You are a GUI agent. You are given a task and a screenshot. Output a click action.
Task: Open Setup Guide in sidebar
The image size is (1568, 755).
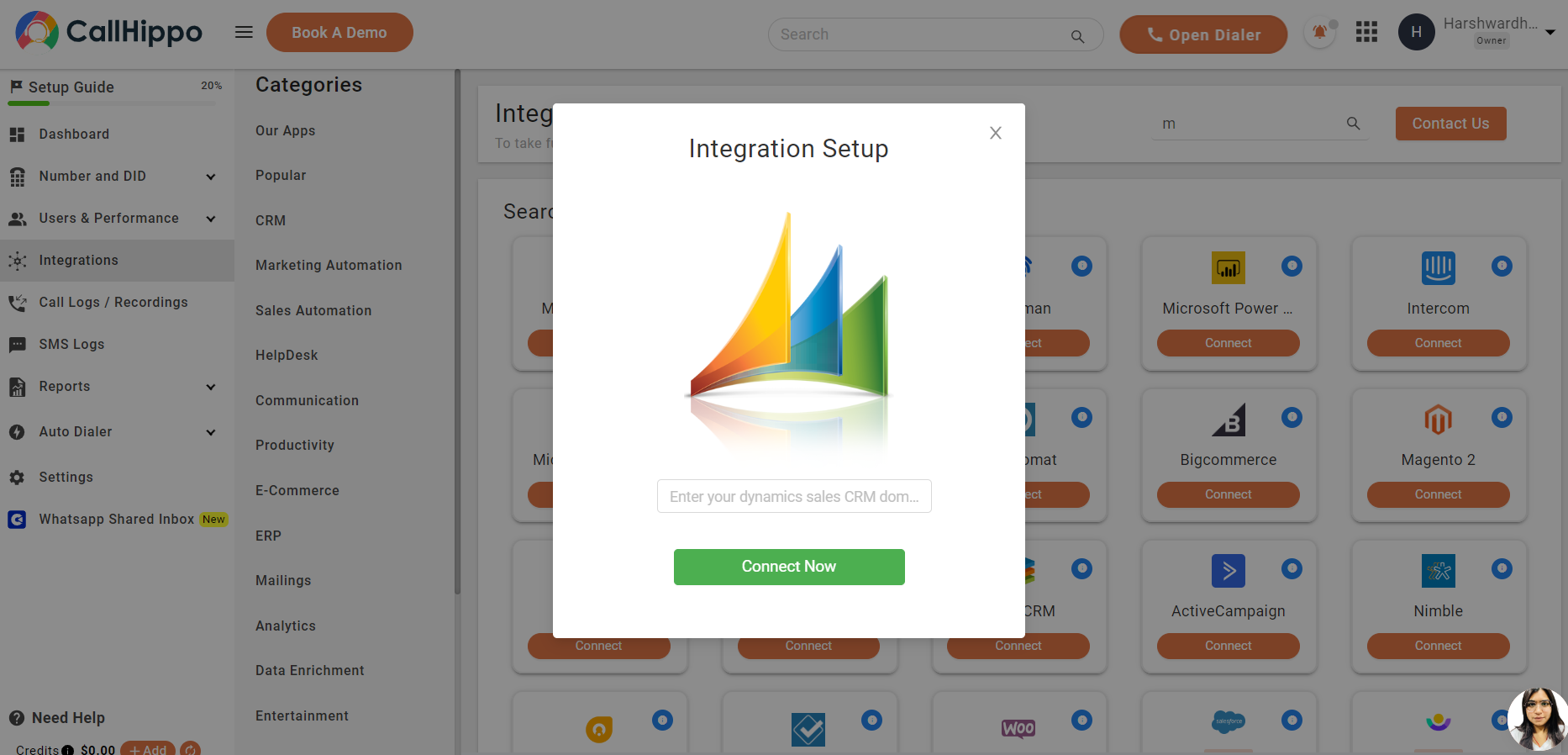click(x=71, y=87)
